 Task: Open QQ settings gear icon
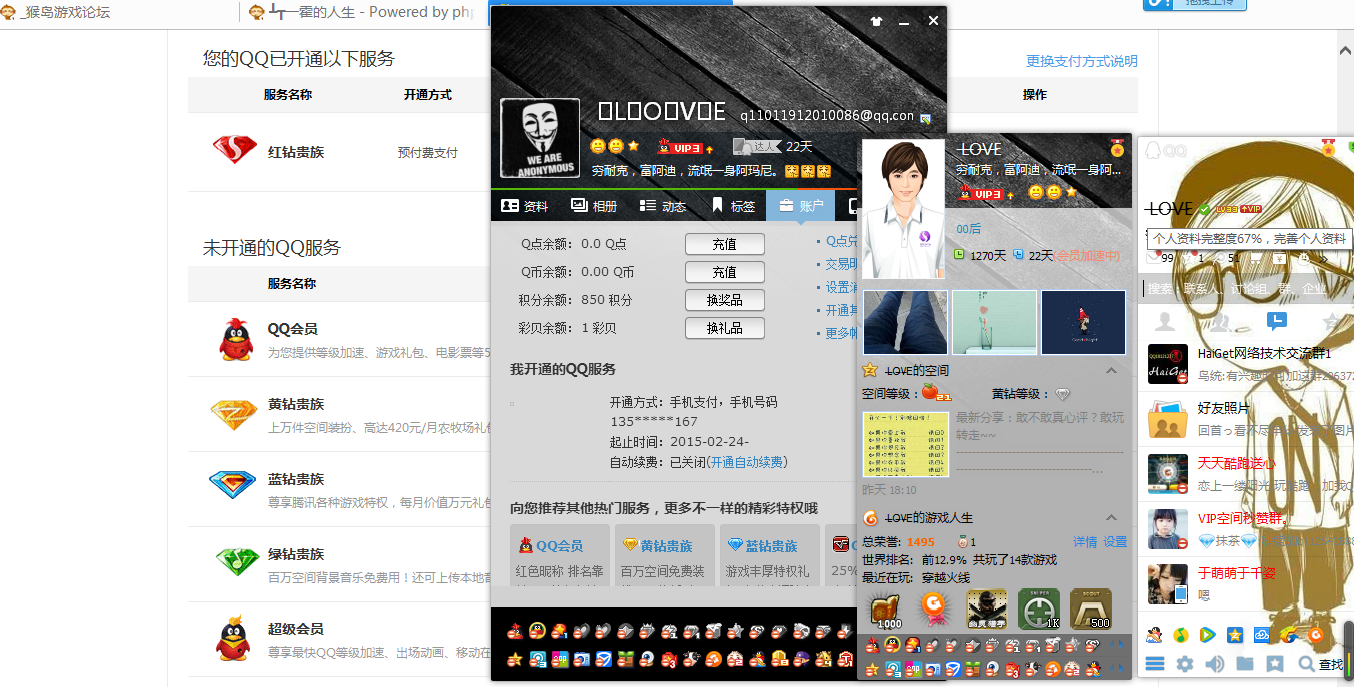coord(1185,664)
